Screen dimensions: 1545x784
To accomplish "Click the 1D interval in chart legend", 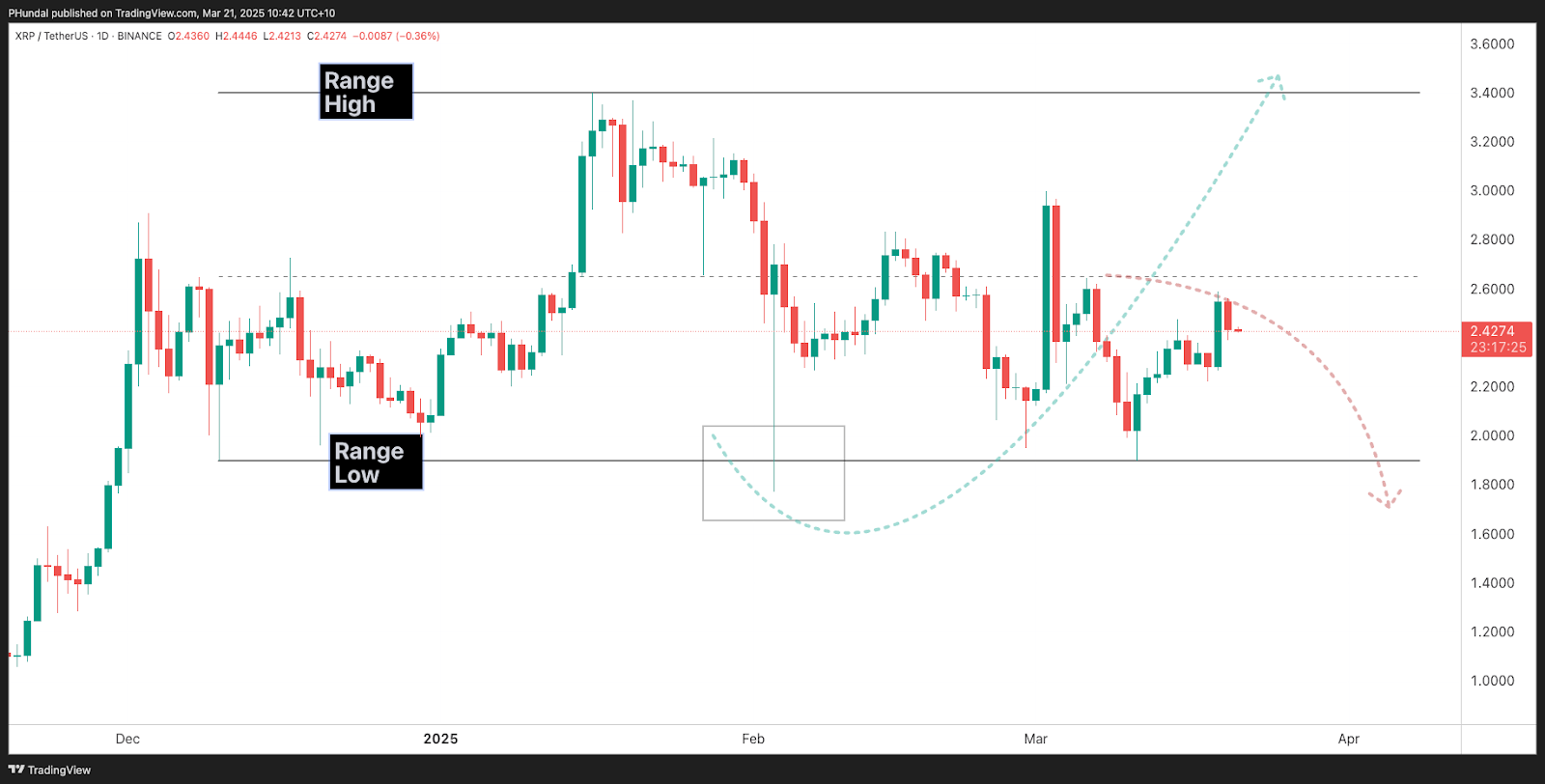I will click(102, 36).
